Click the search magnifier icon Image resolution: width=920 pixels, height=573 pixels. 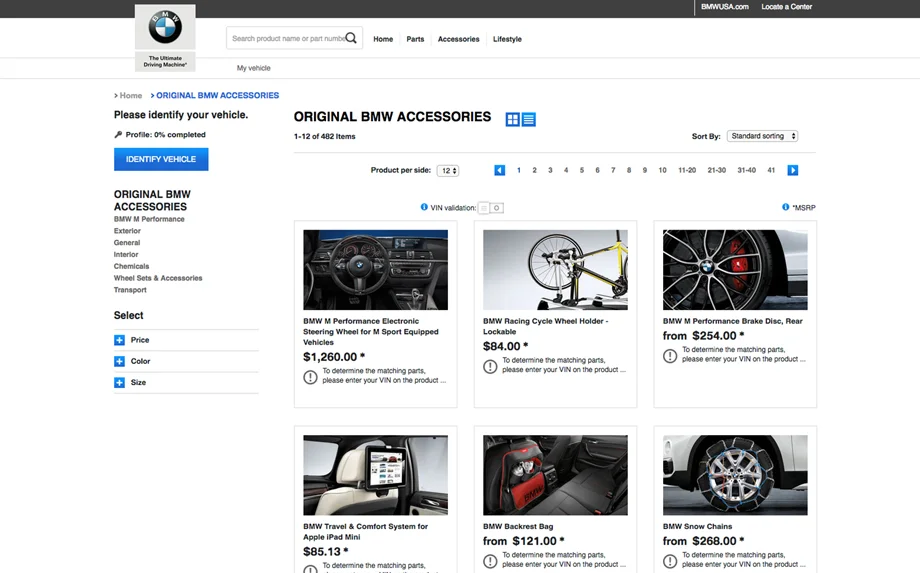(x=351, y=38)
